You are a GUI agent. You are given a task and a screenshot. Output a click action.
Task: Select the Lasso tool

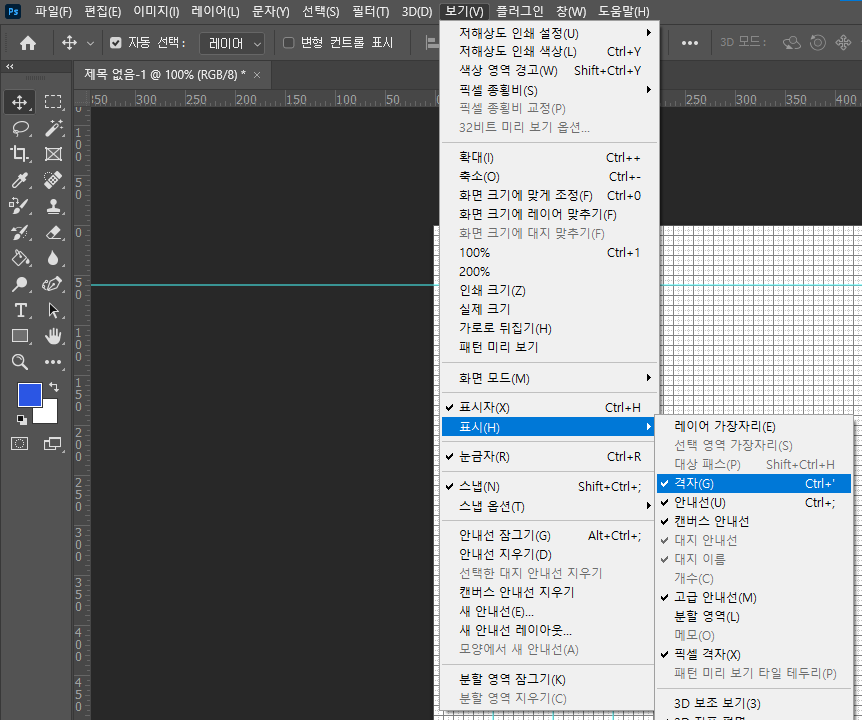(x=21, y=128)
